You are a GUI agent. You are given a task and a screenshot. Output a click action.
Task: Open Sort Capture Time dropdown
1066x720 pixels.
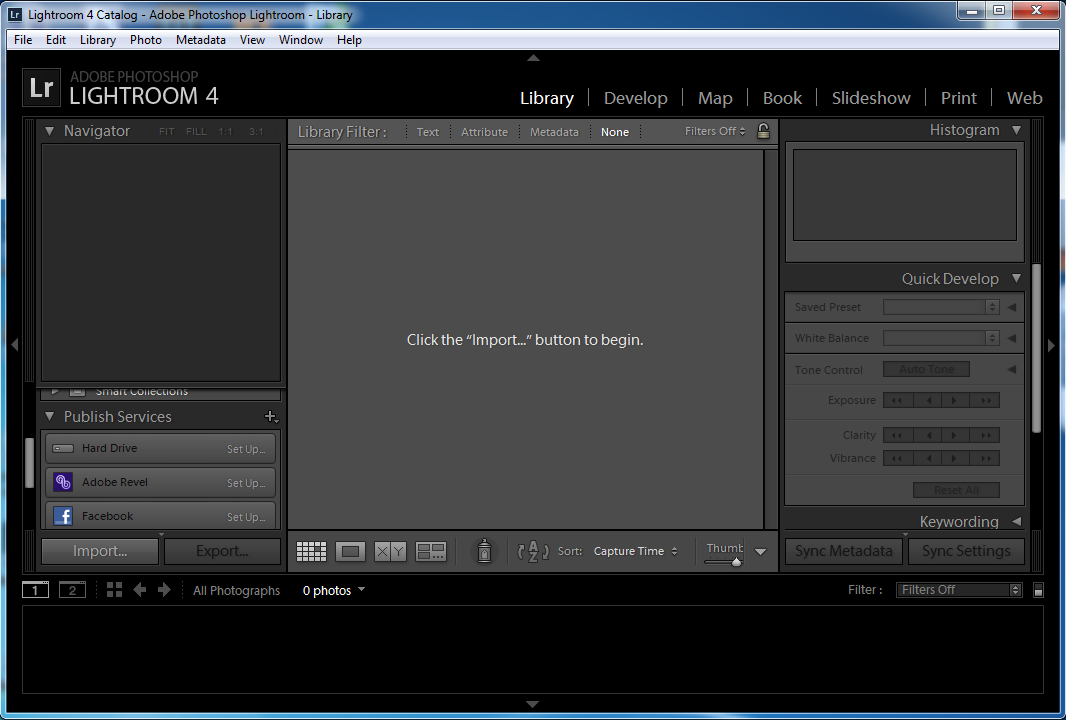[636, 551]
